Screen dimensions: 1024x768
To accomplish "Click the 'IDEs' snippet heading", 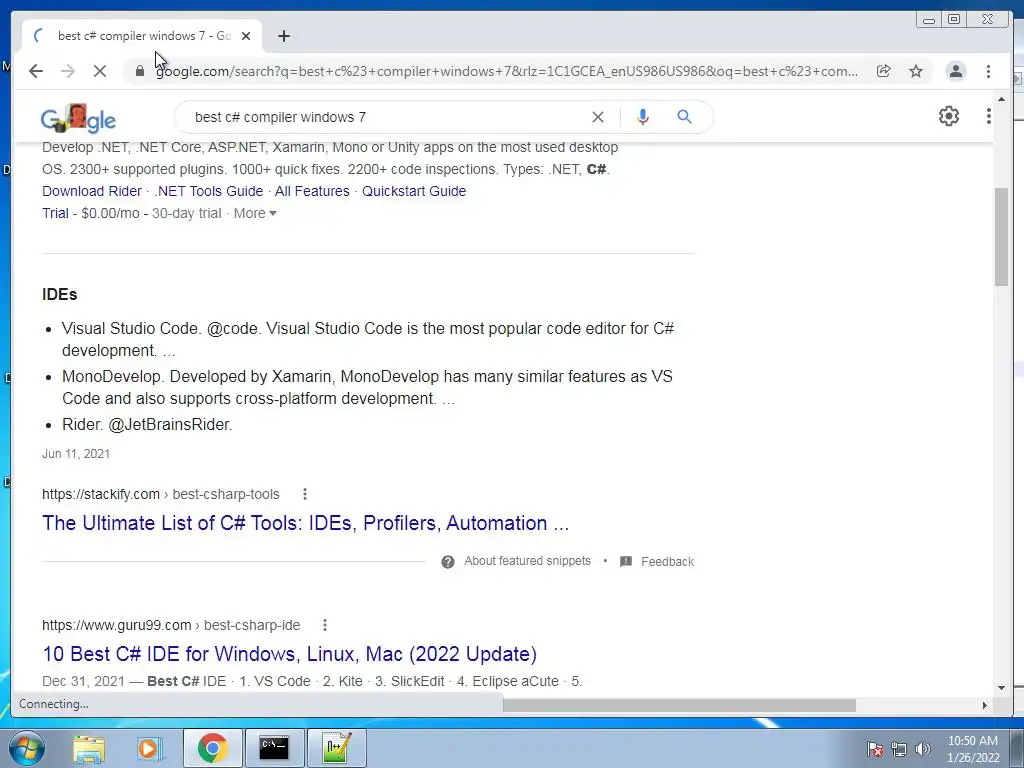I will pyautogui.click(x=59, y=295).
